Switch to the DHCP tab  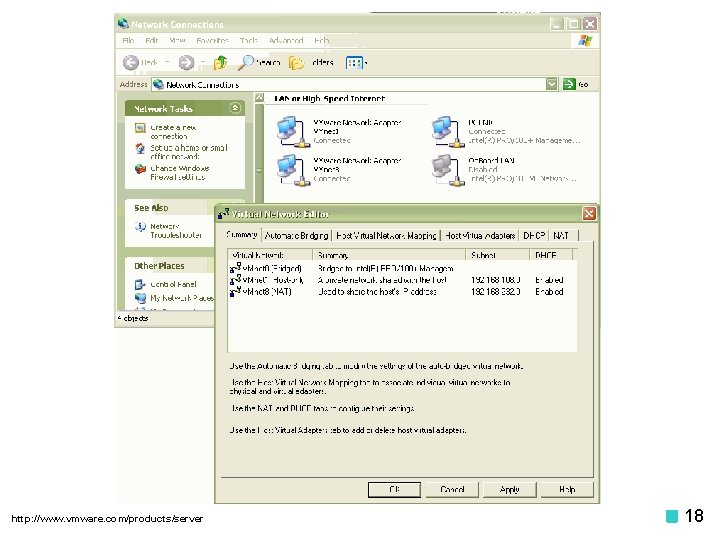534,236
